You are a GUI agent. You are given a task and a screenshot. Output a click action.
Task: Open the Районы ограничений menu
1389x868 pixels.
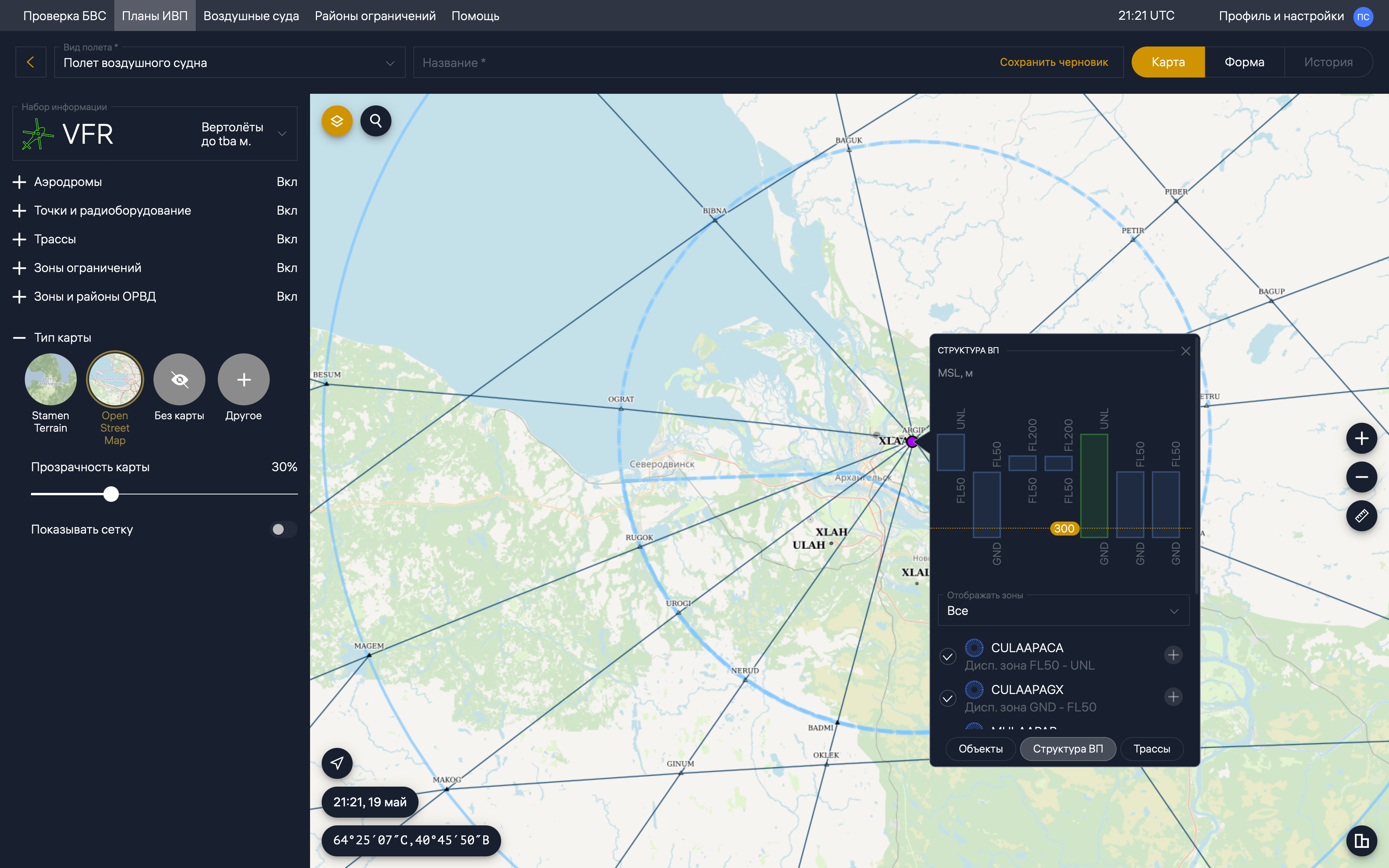point(375,16)
